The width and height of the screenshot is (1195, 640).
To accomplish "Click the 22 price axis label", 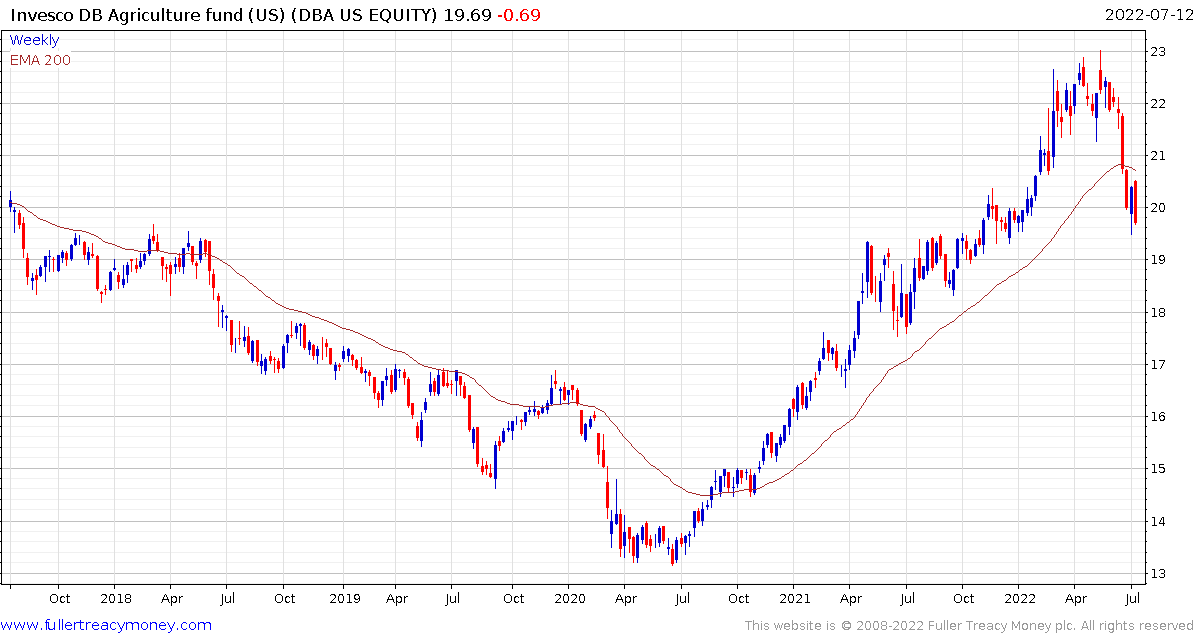I will tap(1158, 104).
